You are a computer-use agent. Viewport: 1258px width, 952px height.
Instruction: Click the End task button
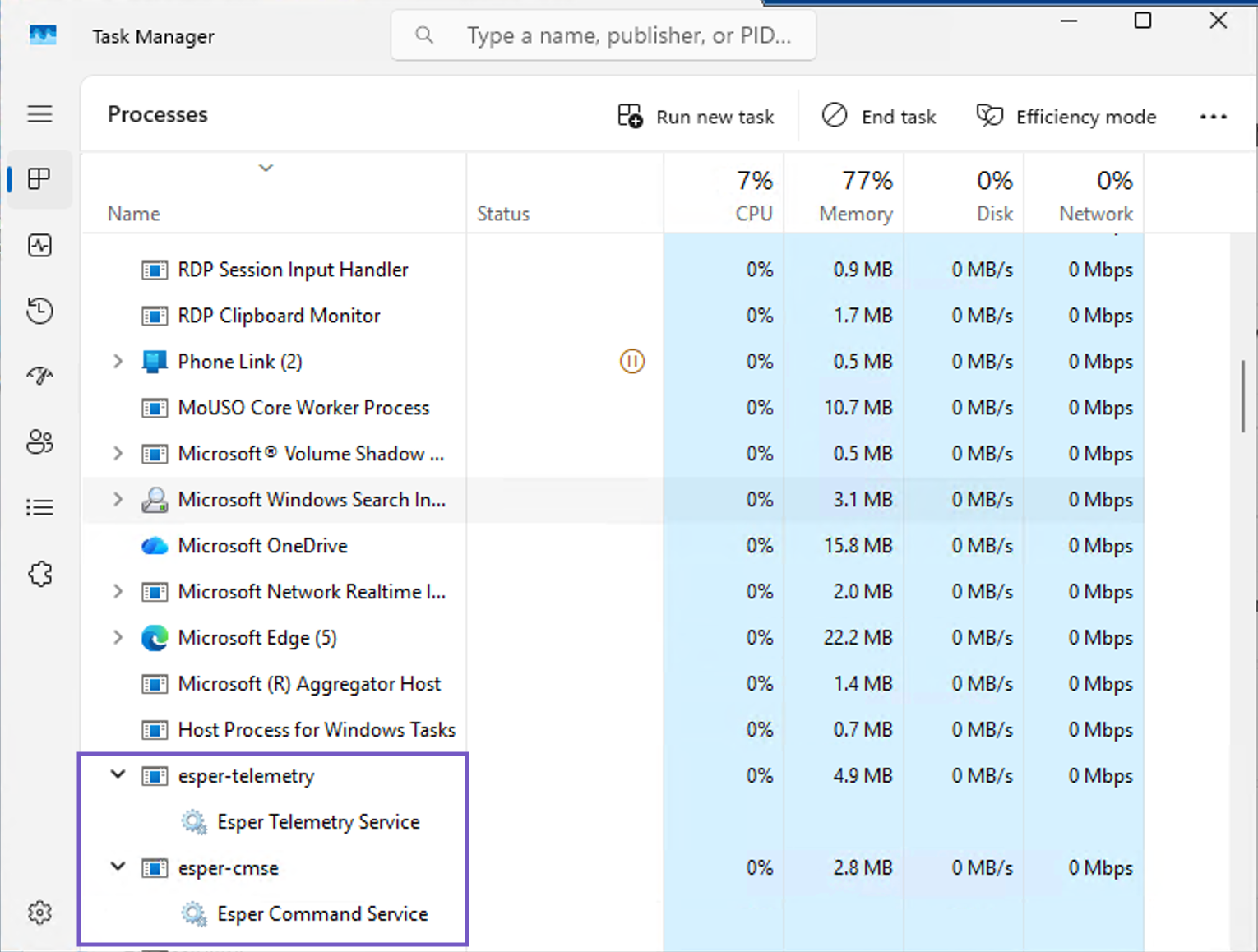(x=878, y=116)
